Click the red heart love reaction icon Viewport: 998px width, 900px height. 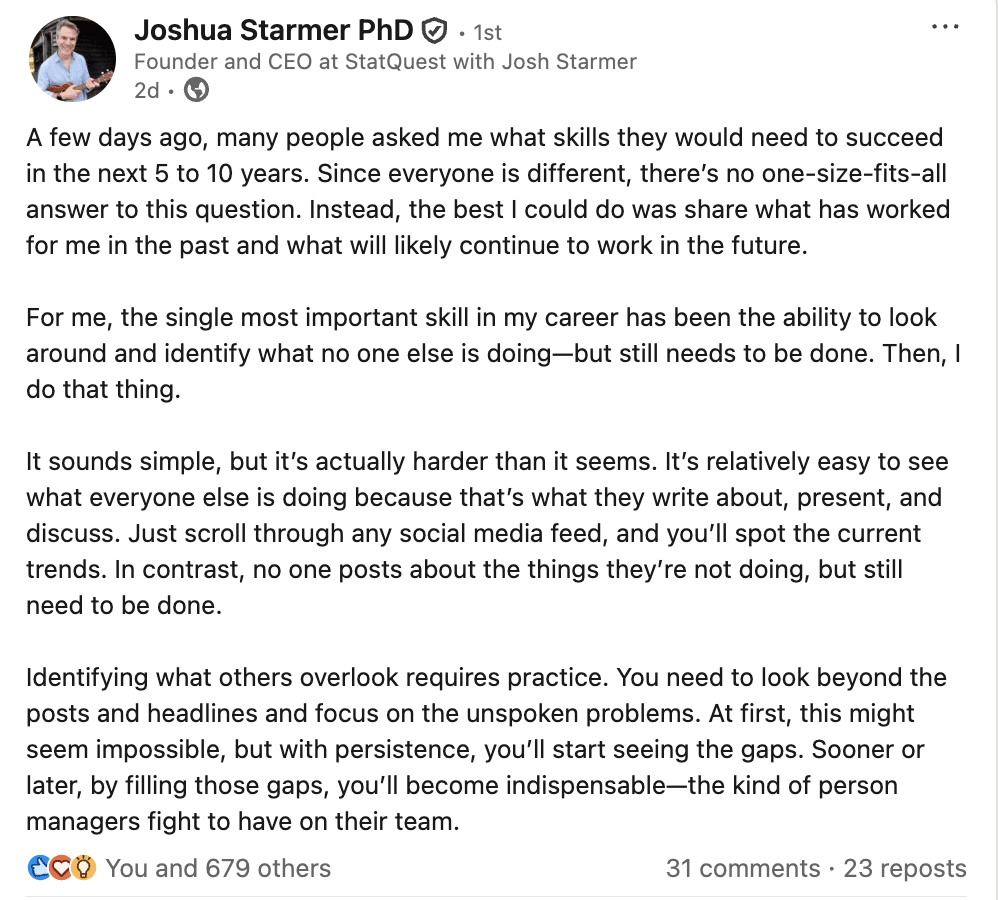60,868
